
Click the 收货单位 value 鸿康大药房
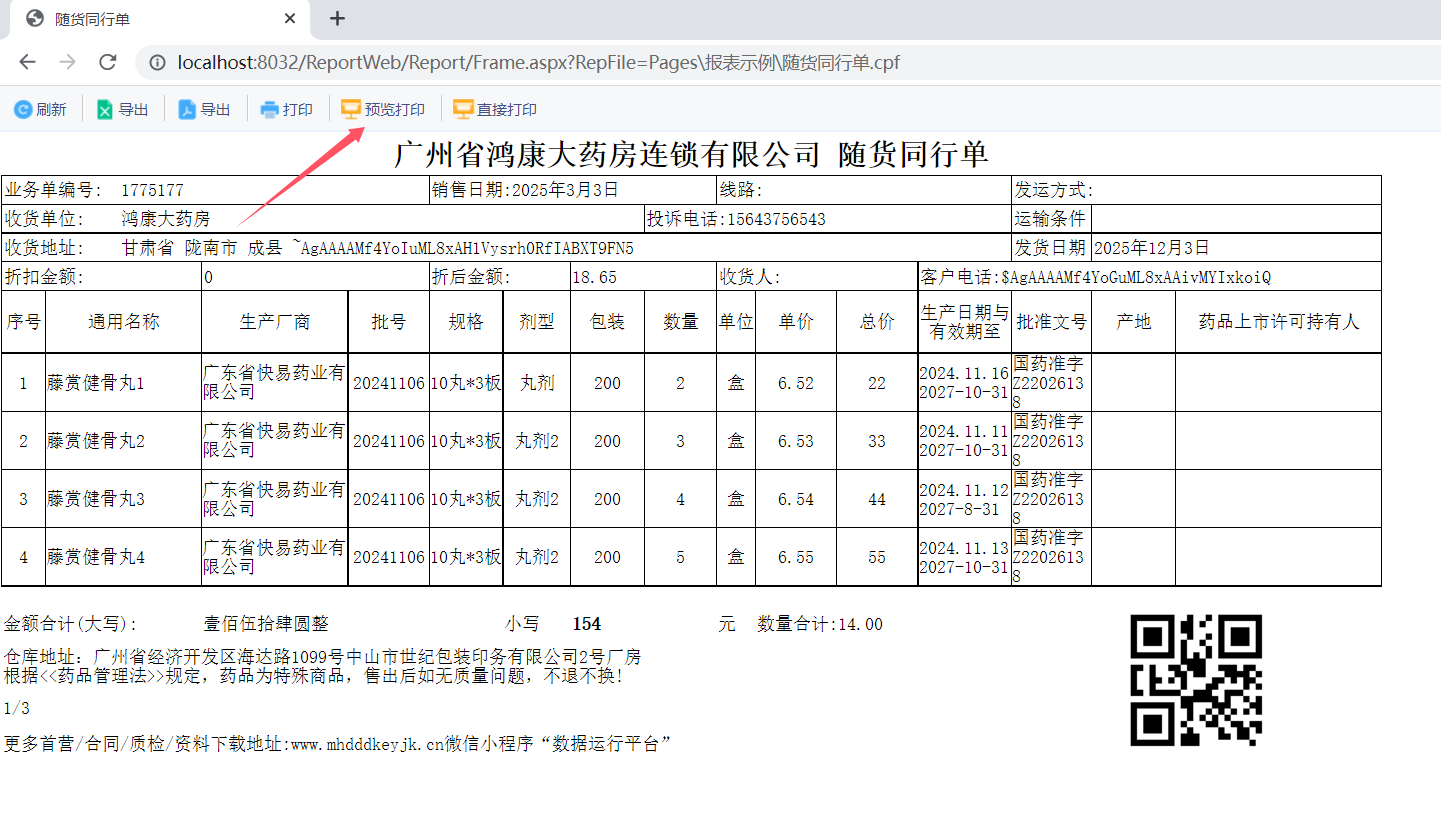click(166, 219)
